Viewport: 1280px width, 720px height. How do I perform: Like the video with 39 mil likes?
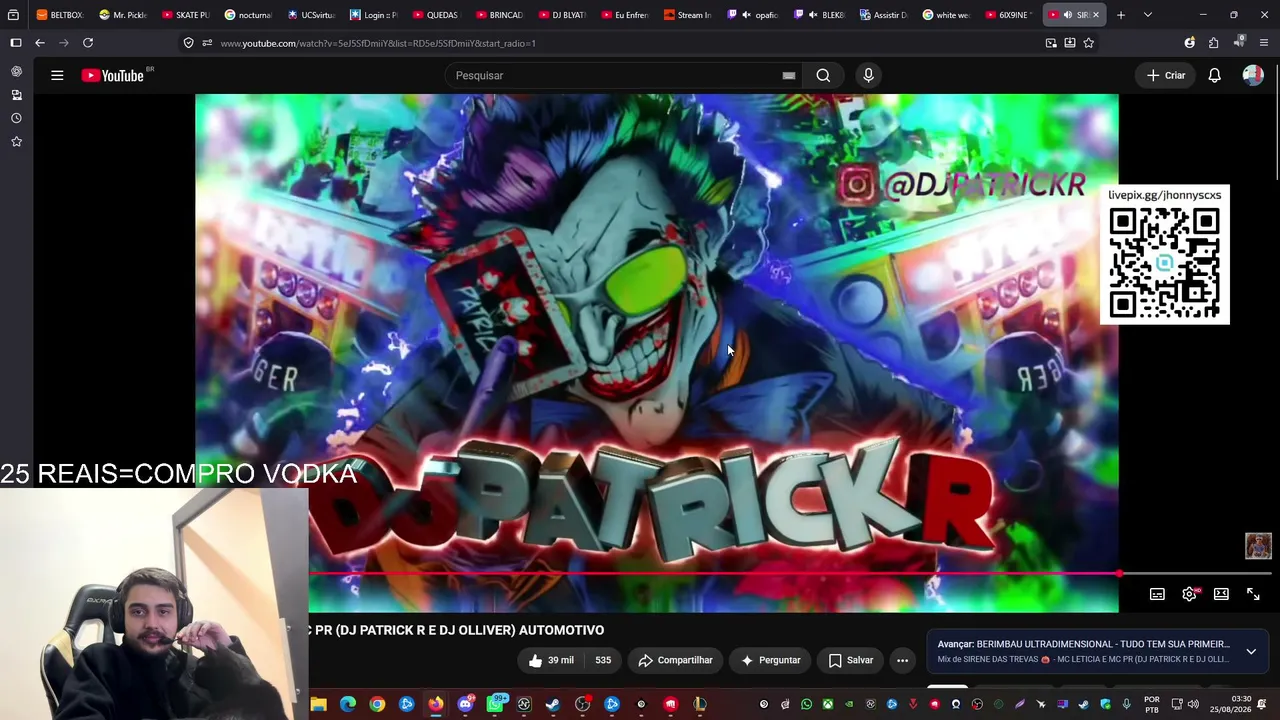[550, 660]
